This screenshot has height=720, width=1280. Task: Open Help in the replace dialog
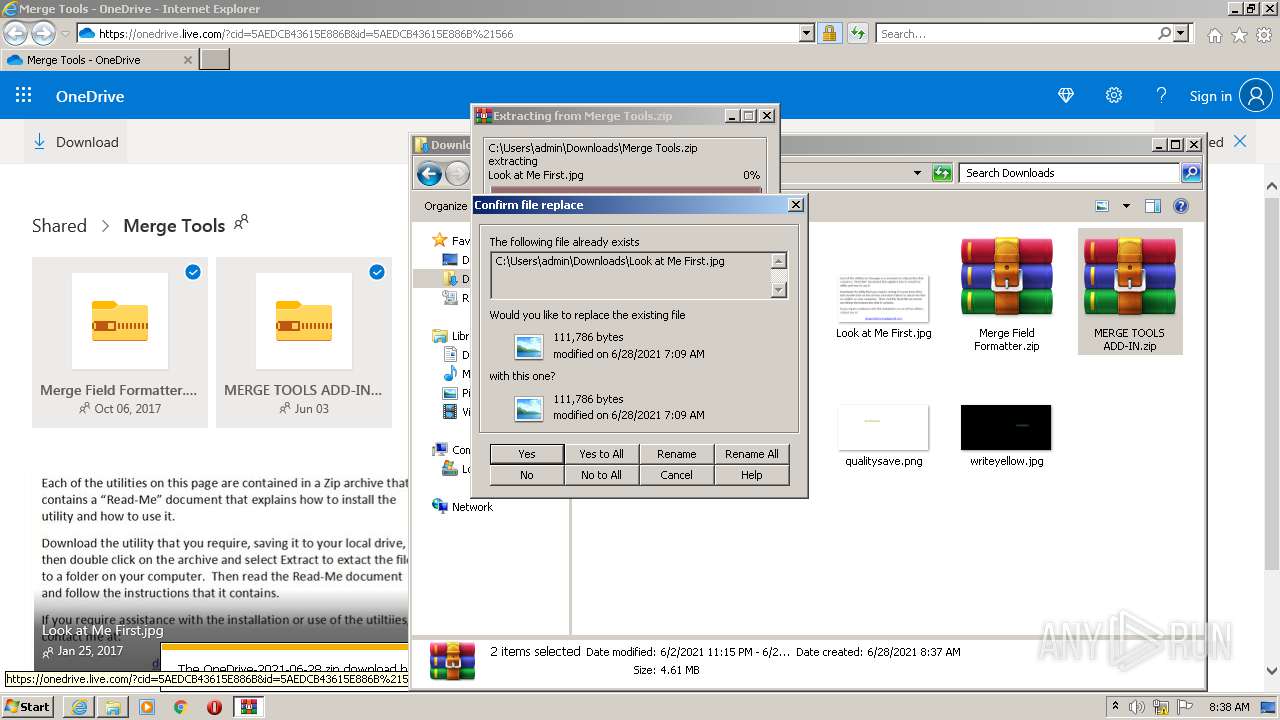click(751, 475)
